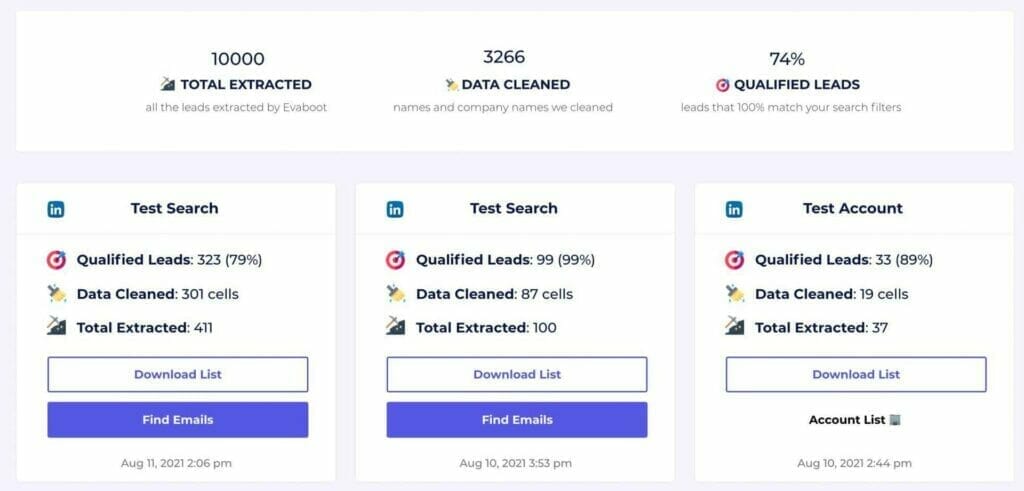Click the Test Account card title
The height and width of the screenshot is (491, 1024).
852,209
